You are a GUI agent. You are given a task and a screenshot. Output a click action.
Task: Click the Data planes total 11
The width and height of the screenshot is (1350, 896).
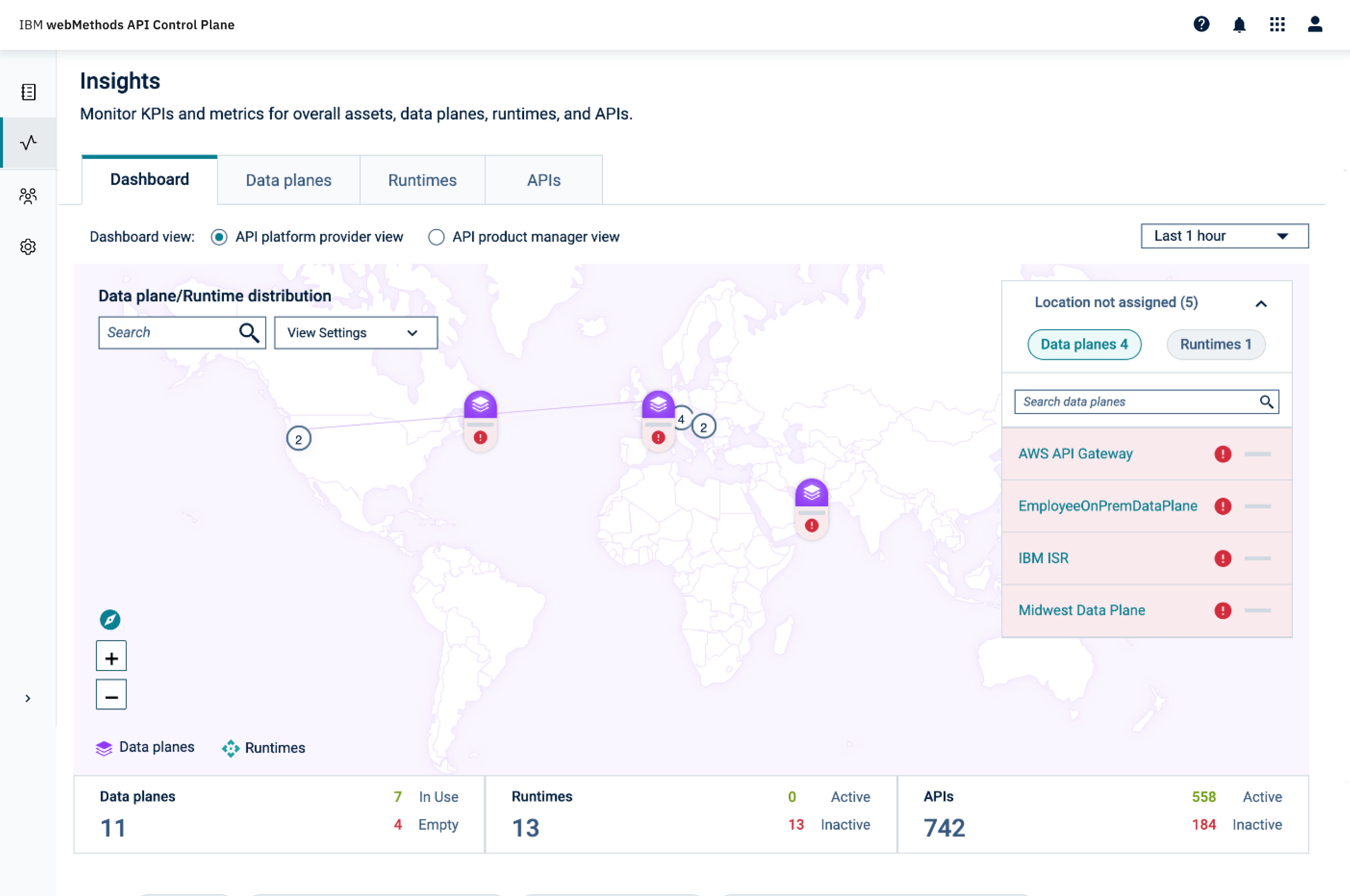113,828
